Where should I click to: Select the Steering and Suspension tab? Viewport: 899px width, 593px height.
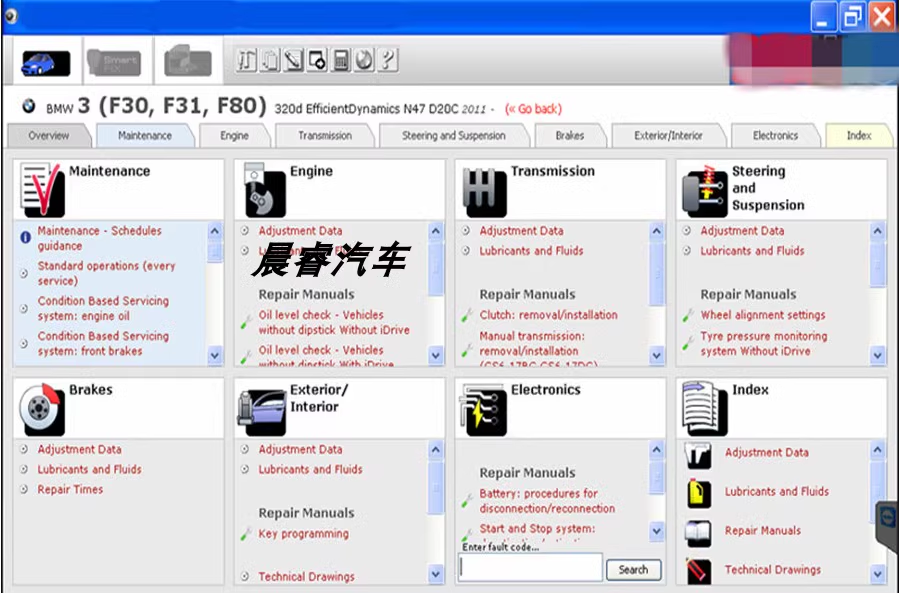coord(454,136)
